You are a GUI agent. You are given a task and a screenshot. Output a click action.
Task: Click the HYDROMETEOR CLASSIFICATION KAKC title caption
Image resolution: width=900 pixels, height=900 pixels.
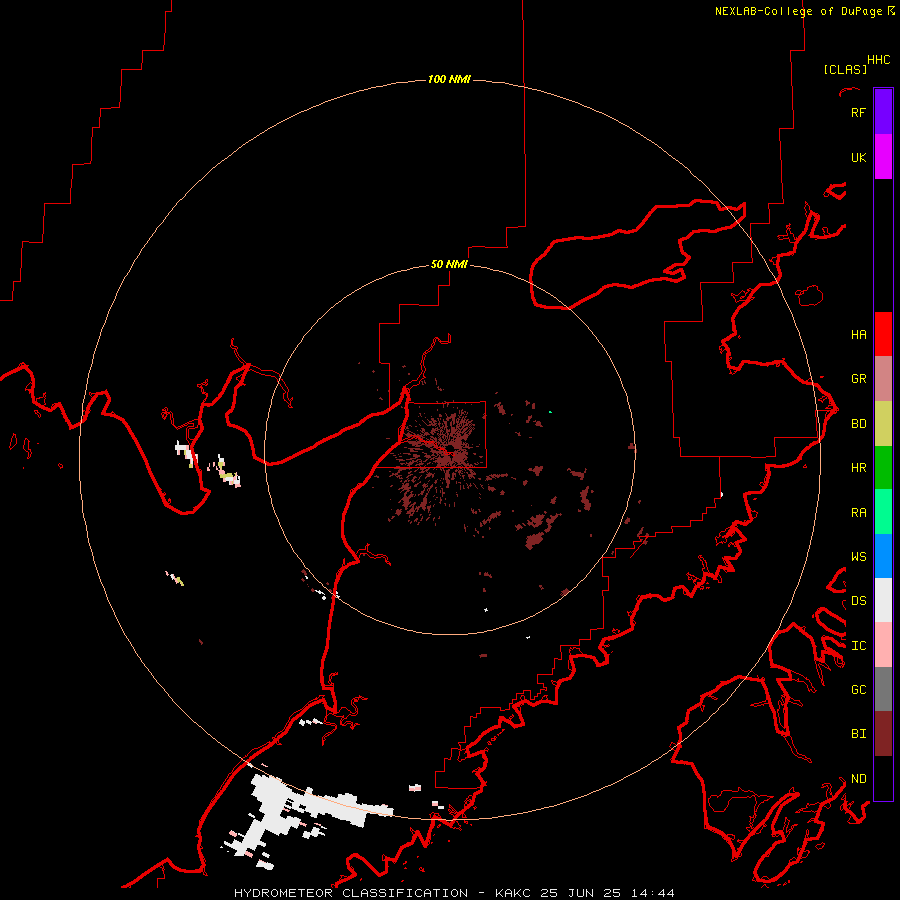[x=454, y=893]
